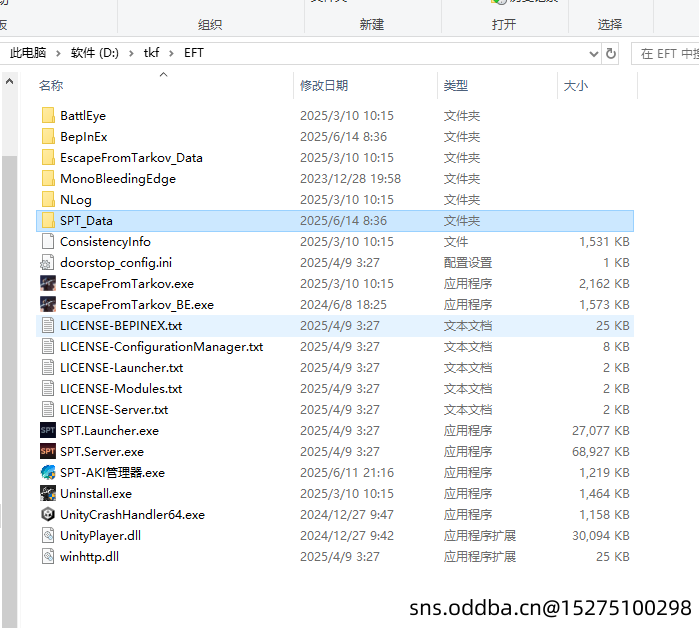Select the file name EscapeFromTarkov.exe
Image resolution: width=699 pixels, height=628 pixels.
coord(127,283)
